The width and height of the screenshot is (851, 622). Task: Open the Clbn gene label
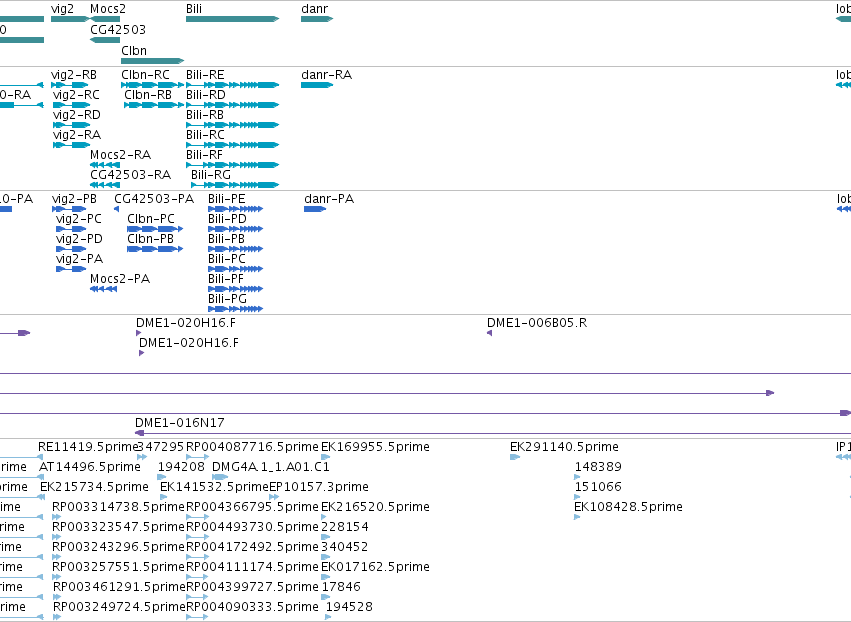pyautogui.click(x=134, y=50)
